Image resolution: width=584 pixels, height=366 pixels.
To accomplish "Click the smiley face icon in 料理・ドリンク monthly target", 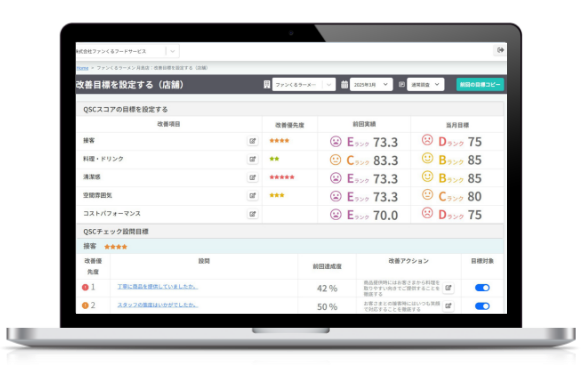I will click(x=428, y=158).
